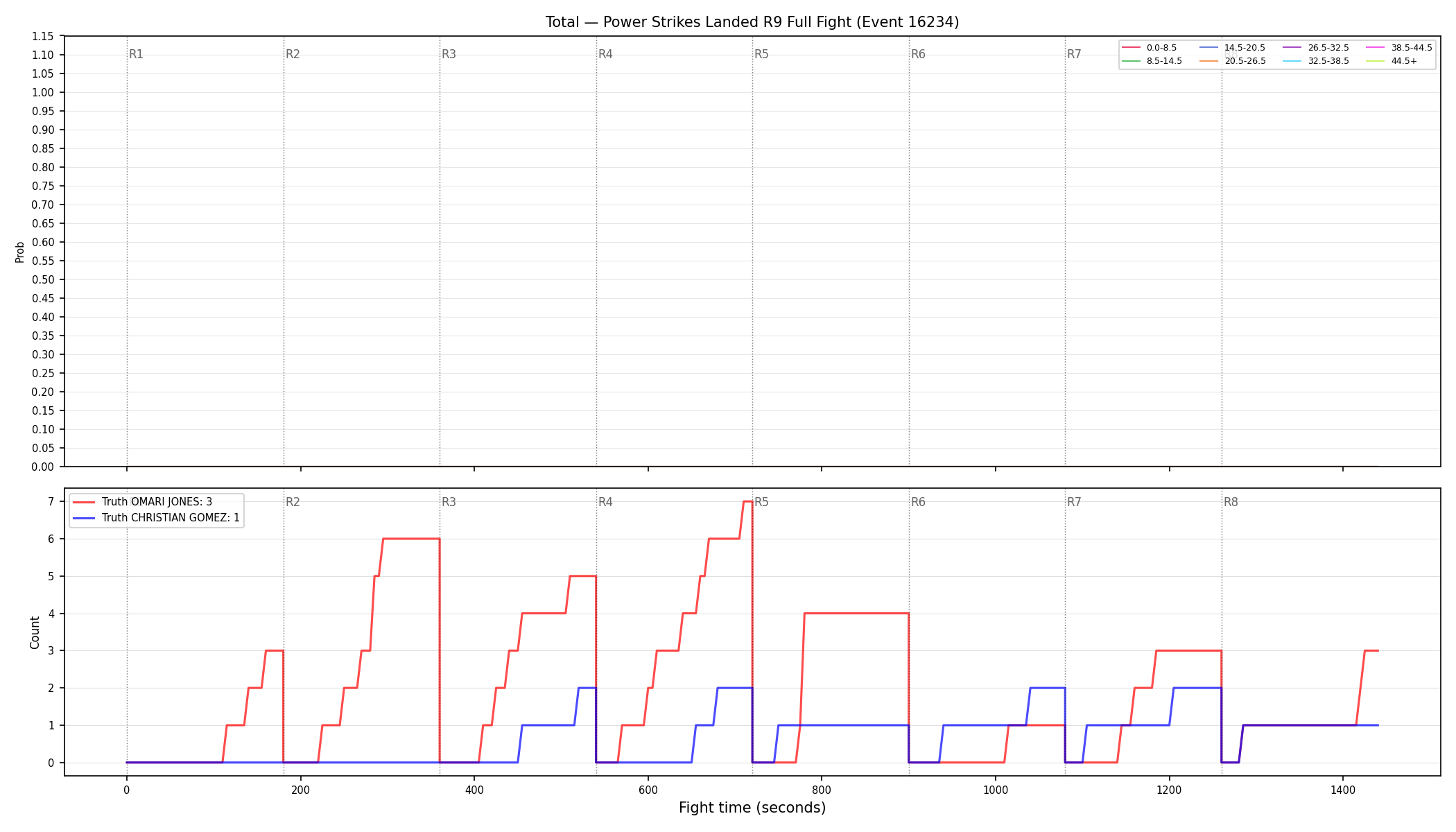
Task: Click the chart title mentioning Event 16234
Action: pyautogui.click(x=752, y=22)
